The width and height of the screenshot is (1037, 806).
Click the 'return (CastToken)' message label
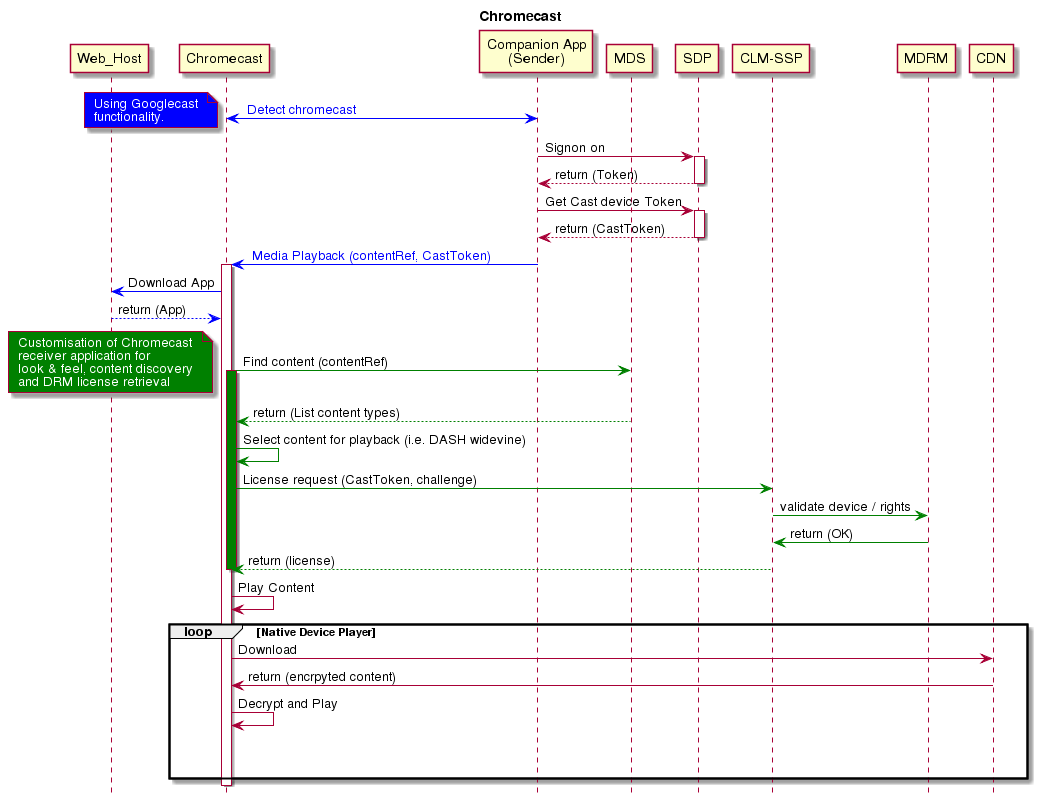tap(610, 229)
